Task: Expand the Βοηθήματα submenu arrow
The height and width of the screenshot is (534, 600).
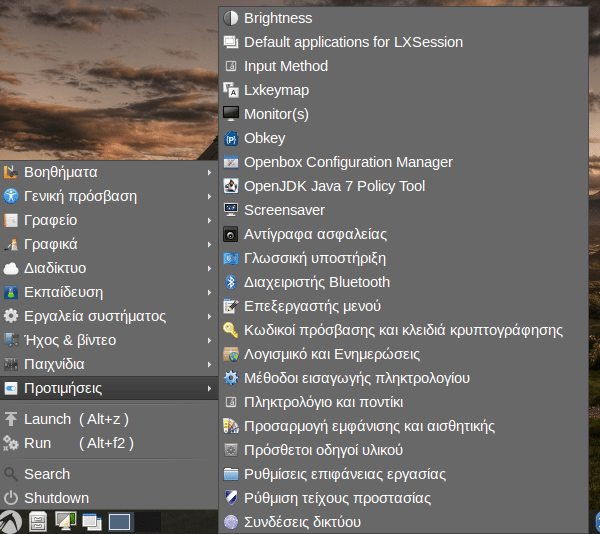Action: pos(209,173)
